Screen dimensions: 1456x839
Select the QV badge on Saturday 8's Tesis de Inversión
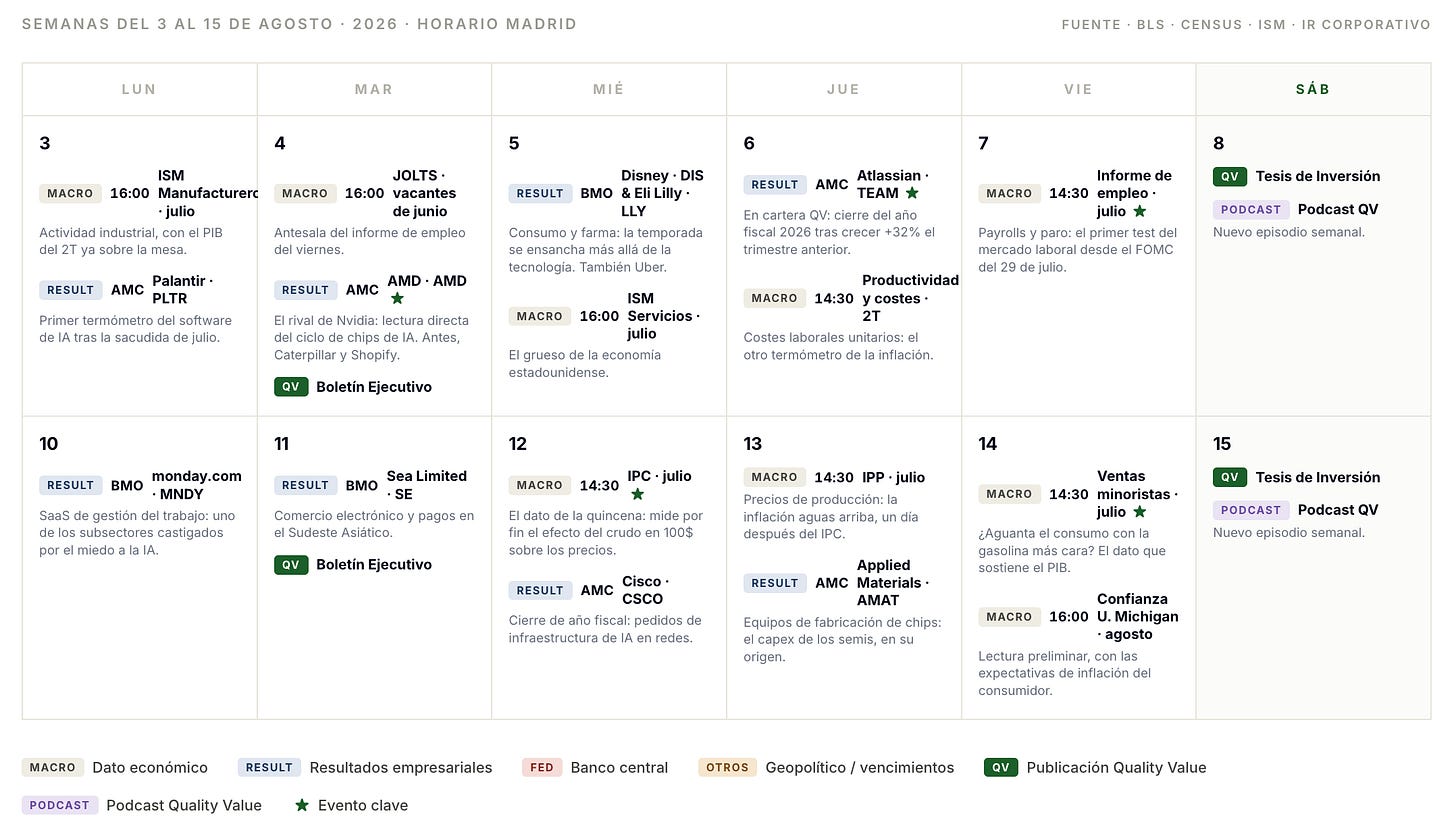1230,176
